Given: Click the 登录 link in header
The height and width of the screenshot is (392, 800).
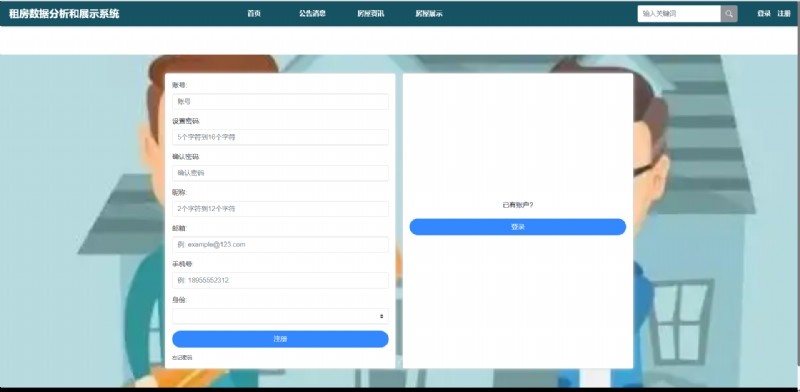Looking at the screenshot, I should [764, 14].
